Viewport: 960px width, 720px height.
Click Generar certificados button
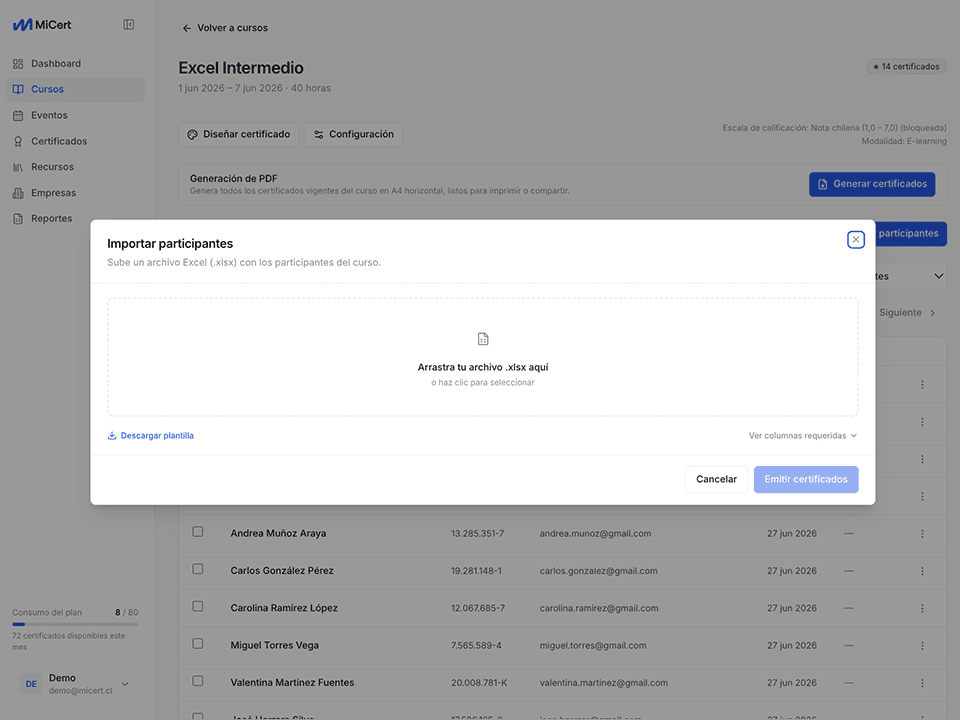872,184
